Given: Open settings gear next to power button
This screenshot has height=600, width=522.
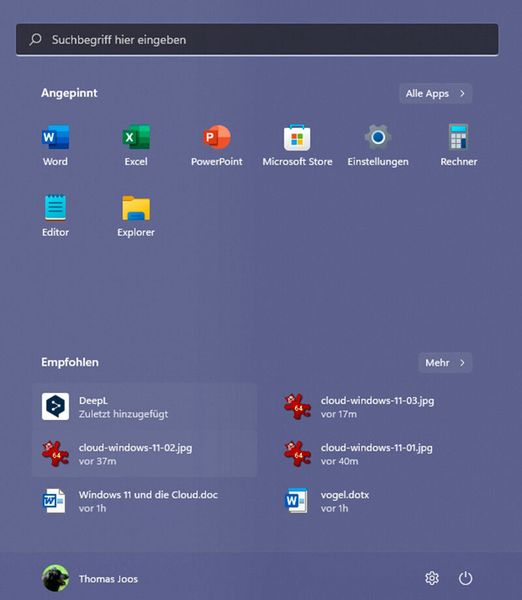Looking at the screenshot, I should tap(432, 578).
